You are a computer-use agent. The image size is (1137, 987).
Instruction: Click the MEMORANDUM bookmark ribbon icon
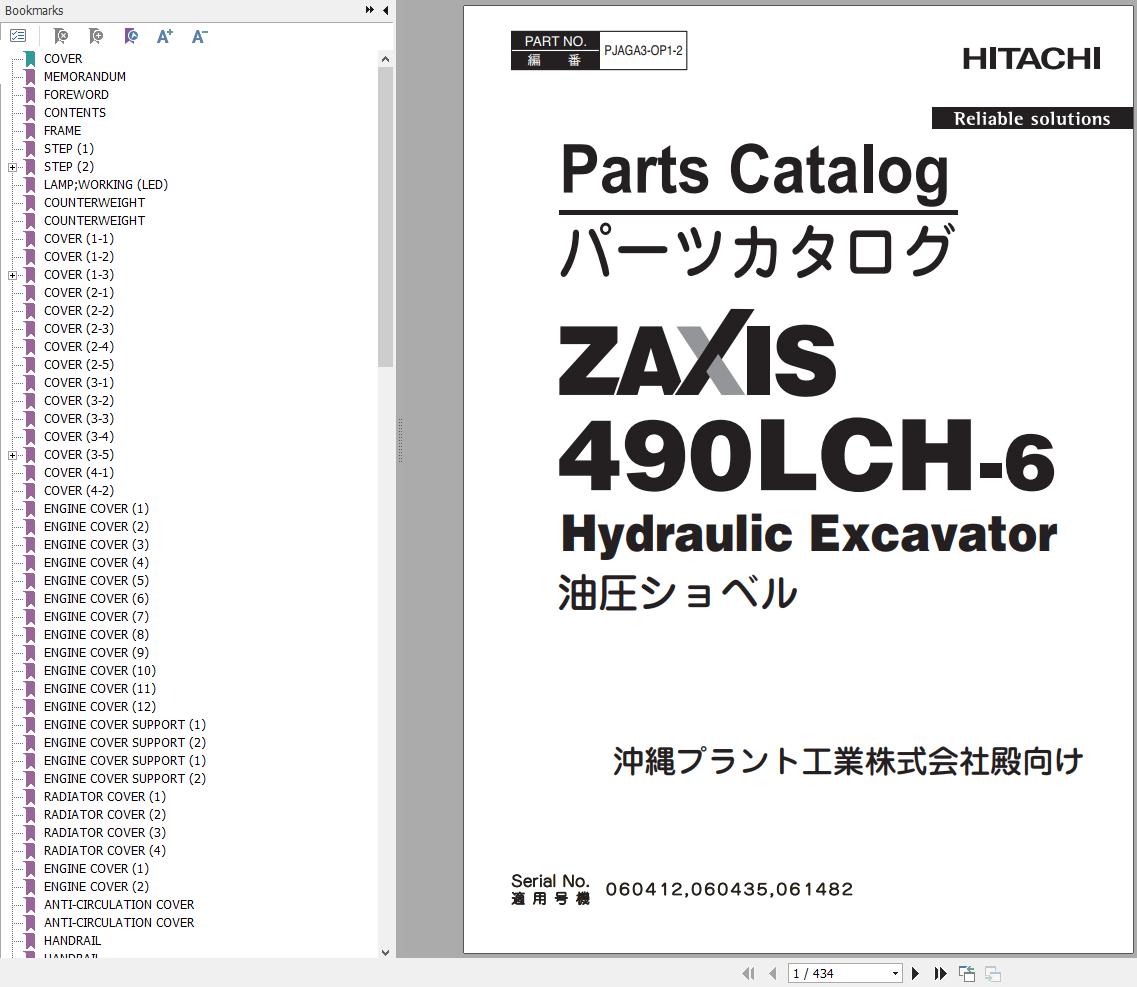pyautogui.click(x=30, y=77)
